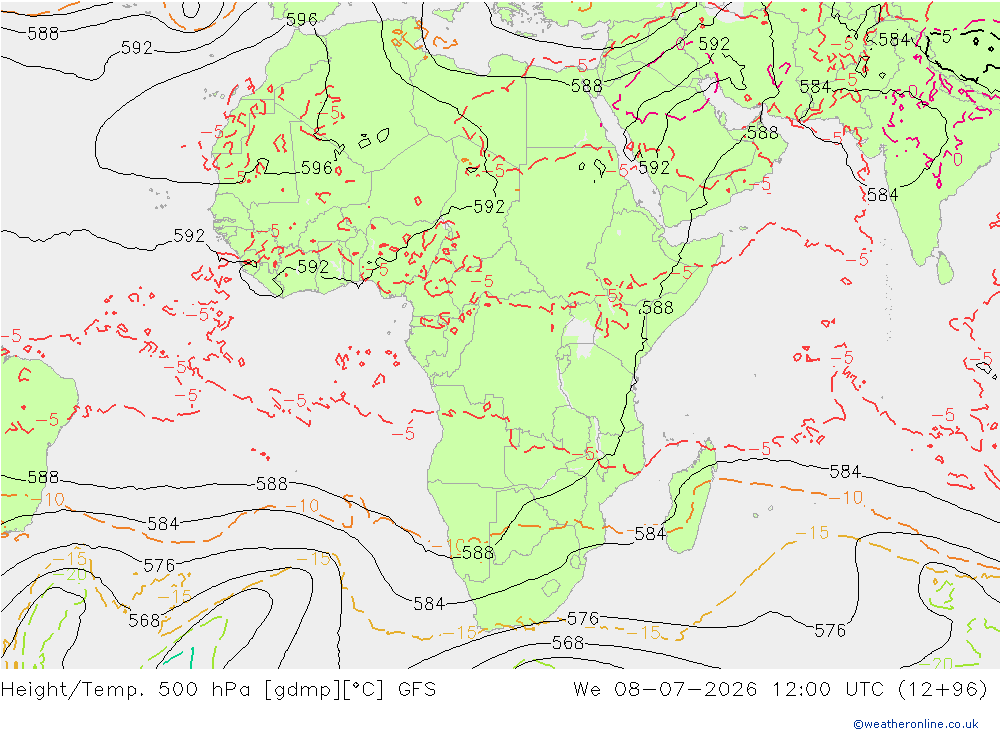
Task: Click the 592 label over Iraq
Action: (x=714, y=44)
